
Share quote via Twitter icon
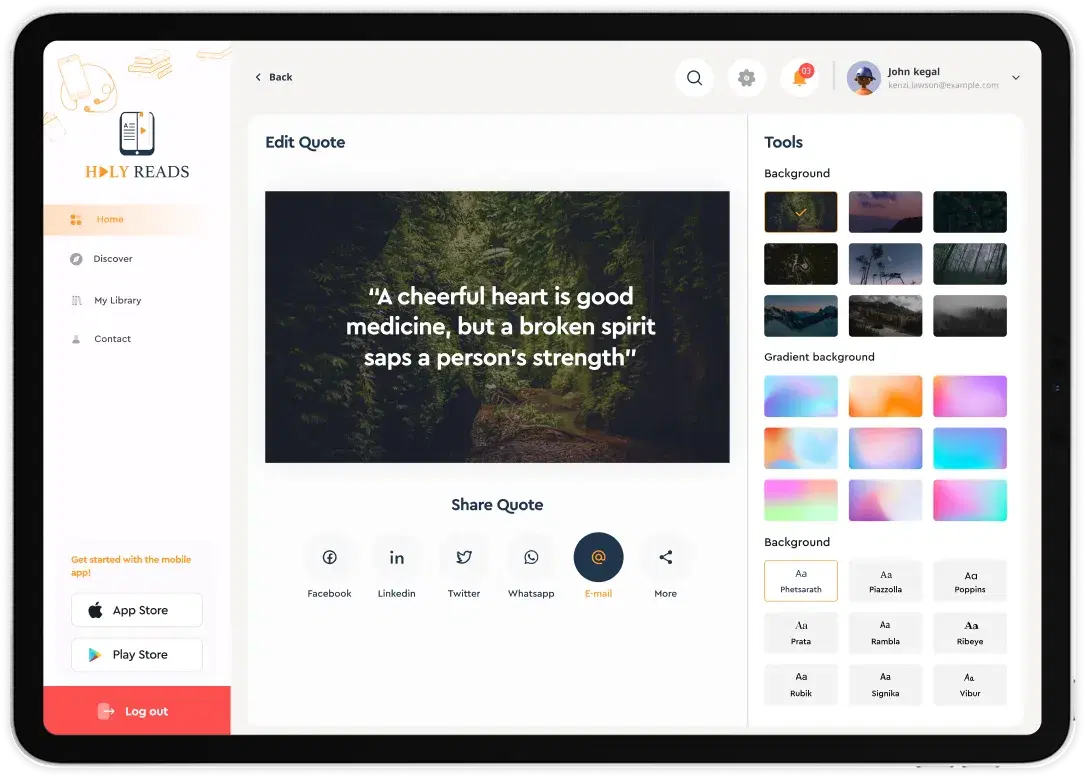click(464, 557)
